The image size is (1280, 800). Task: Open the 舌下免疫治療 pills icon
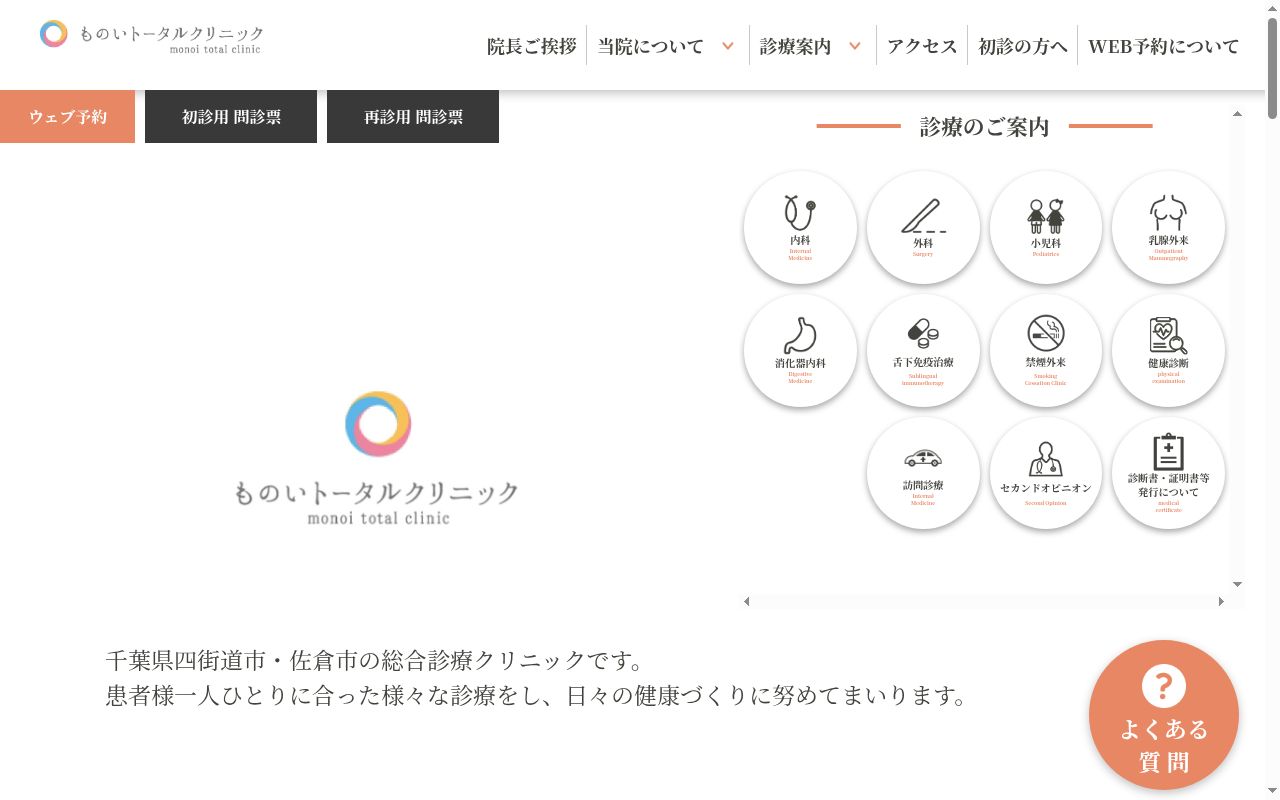point(923,350)
